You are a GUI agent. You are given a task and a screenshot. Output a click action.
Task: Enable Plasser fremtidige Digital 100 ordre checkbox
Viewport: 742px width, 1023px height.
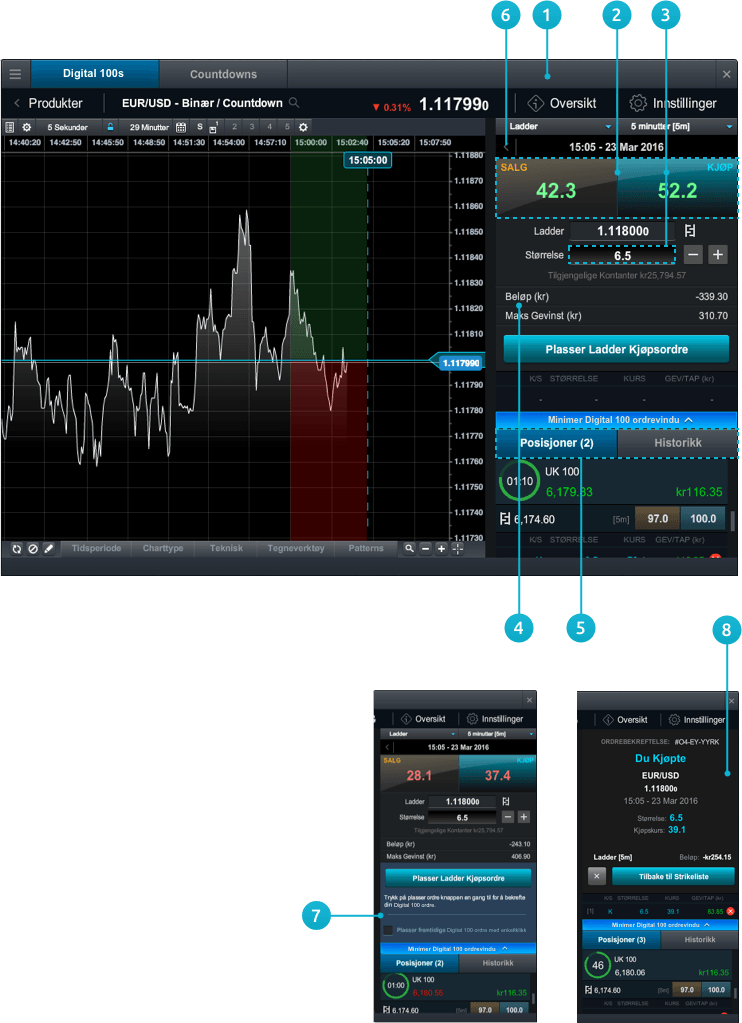388,930
